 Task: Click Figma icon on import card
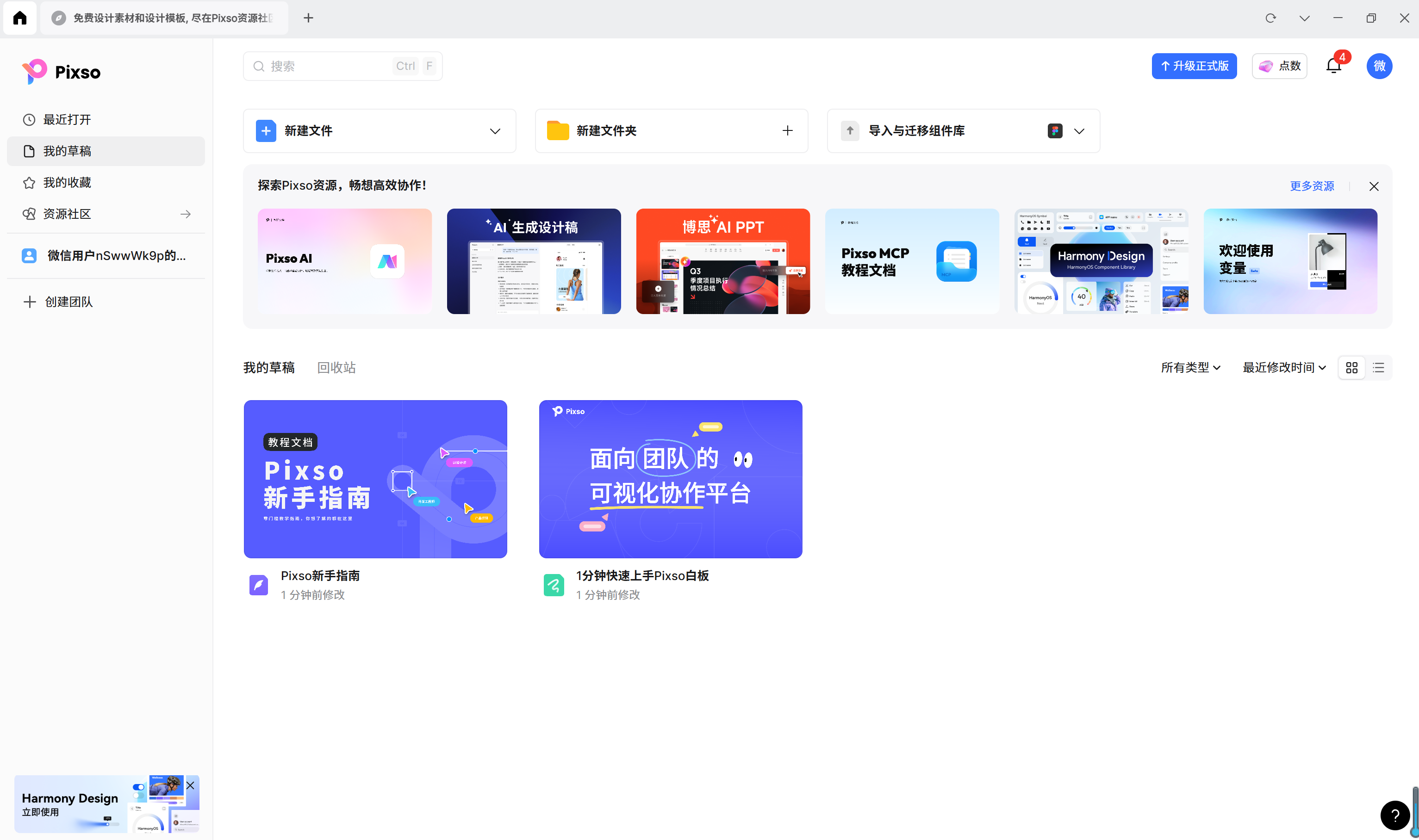(1054, 131)
